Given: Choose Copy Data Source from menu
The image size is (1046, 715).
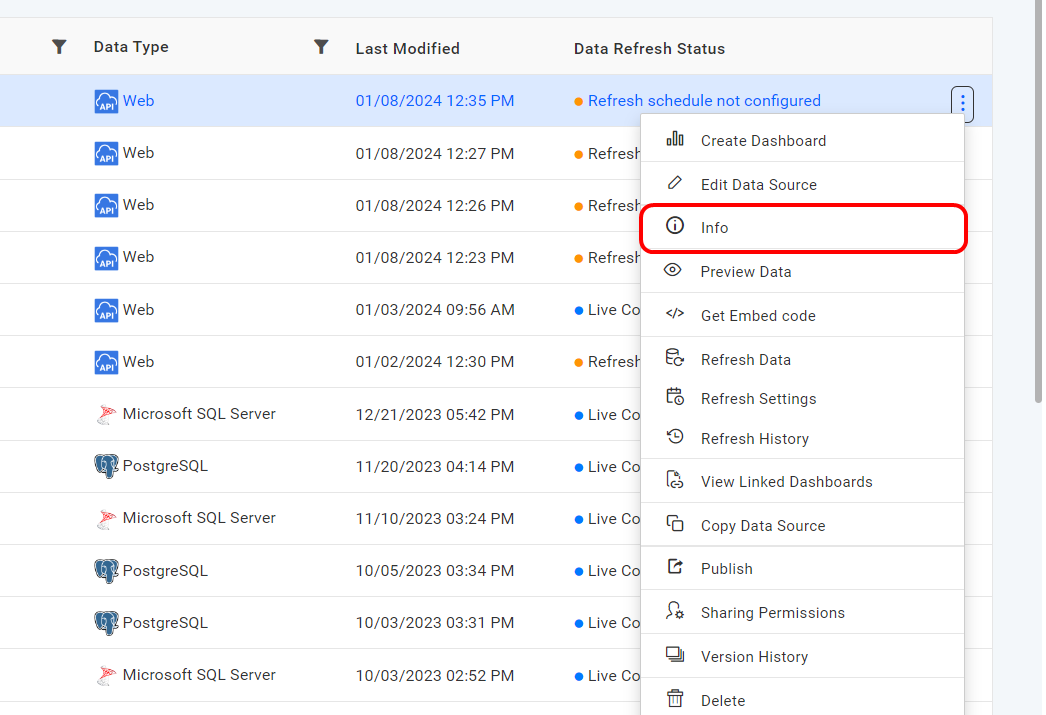Looking at the screenshot, I should pyautogui.click(x=762, y=526).
